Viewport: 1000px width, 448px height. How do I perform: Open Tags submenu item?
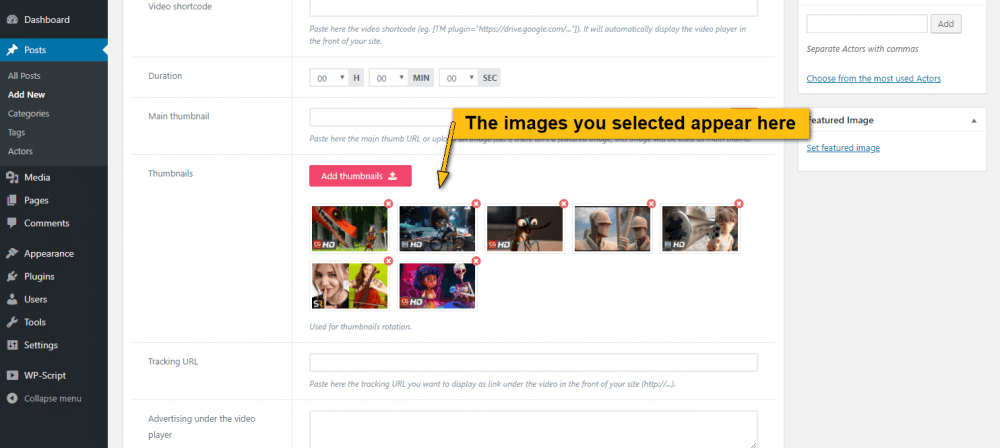tap(17, 133)
